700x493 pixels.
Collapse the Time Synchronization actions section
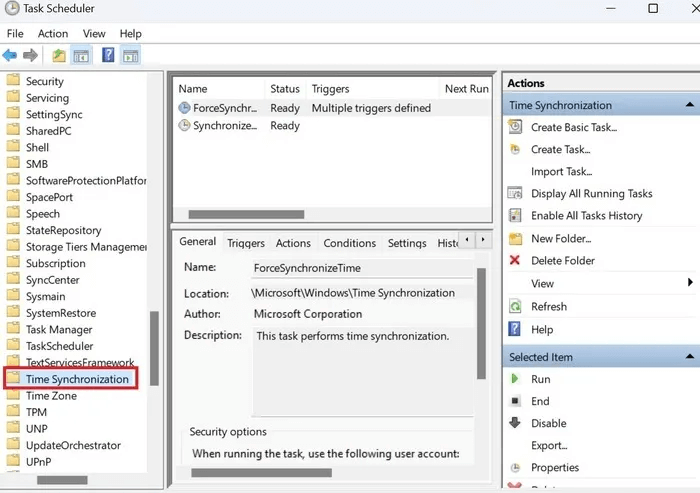690,105
